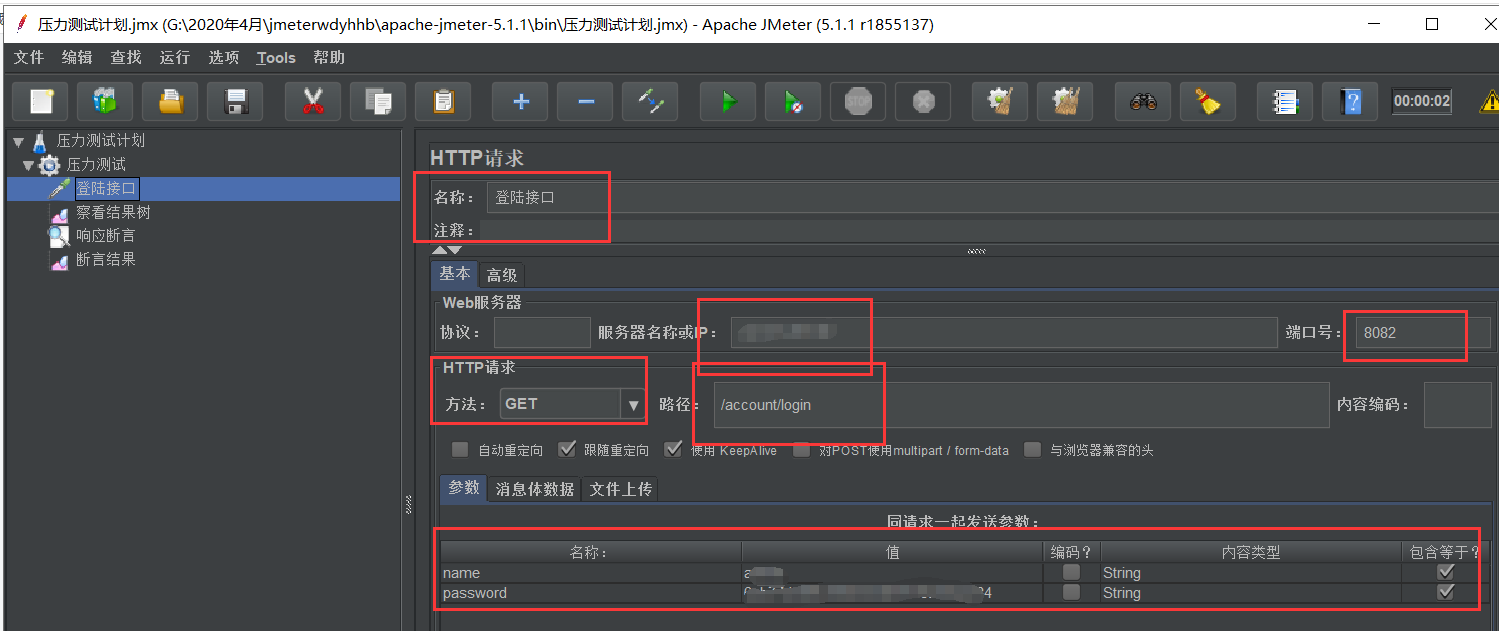Click the 端口号 field showing 8082

pyautogui.click(x=1423, y=333)
